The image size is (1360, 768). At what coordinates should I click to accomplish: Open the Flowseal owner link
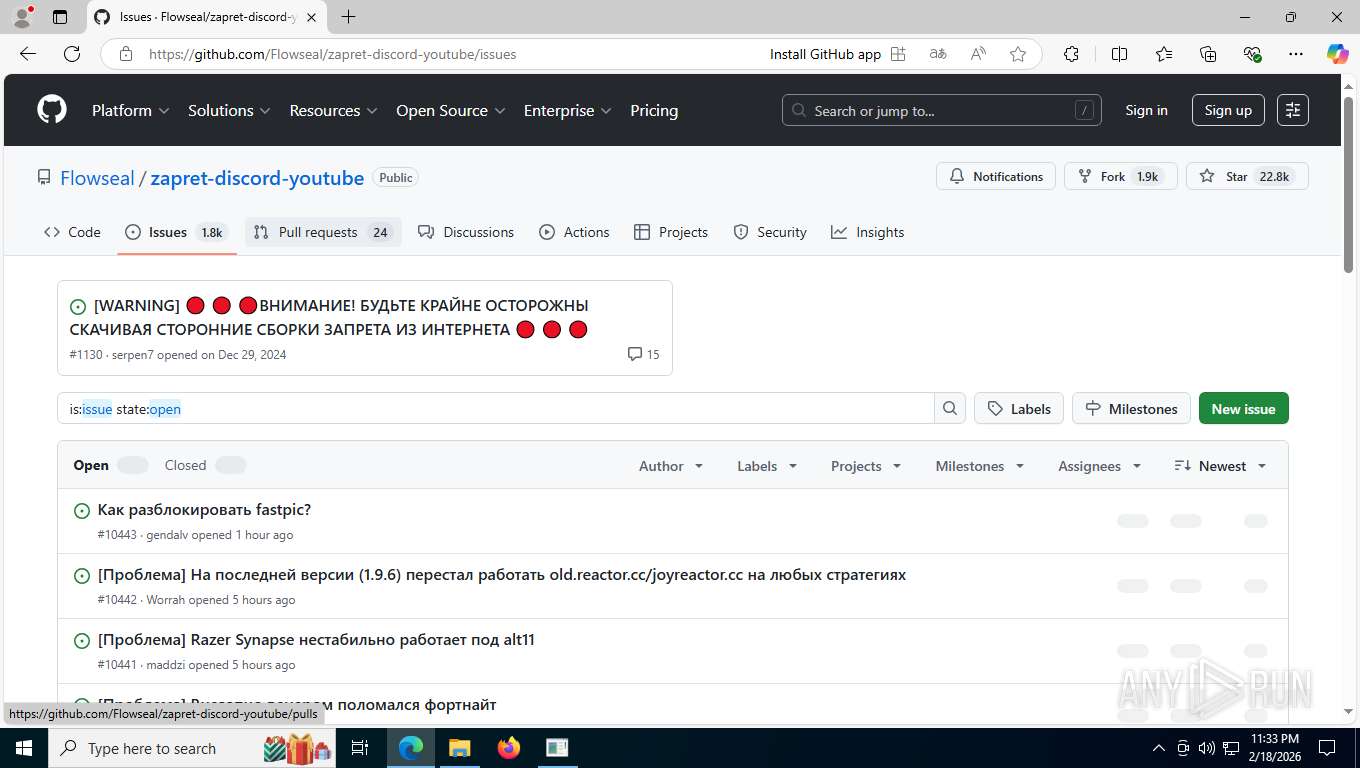tap(97, 178)
